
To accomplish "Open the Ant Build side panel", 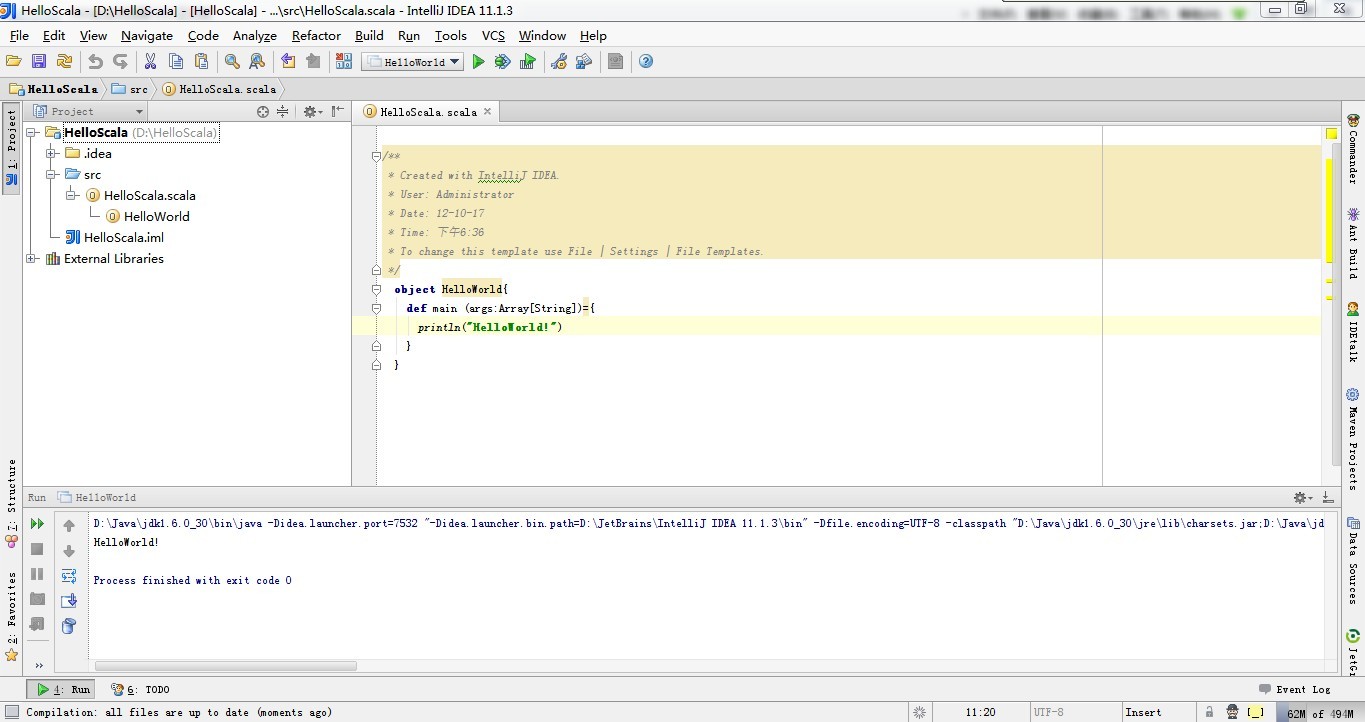I will (x=1353, y=243).
